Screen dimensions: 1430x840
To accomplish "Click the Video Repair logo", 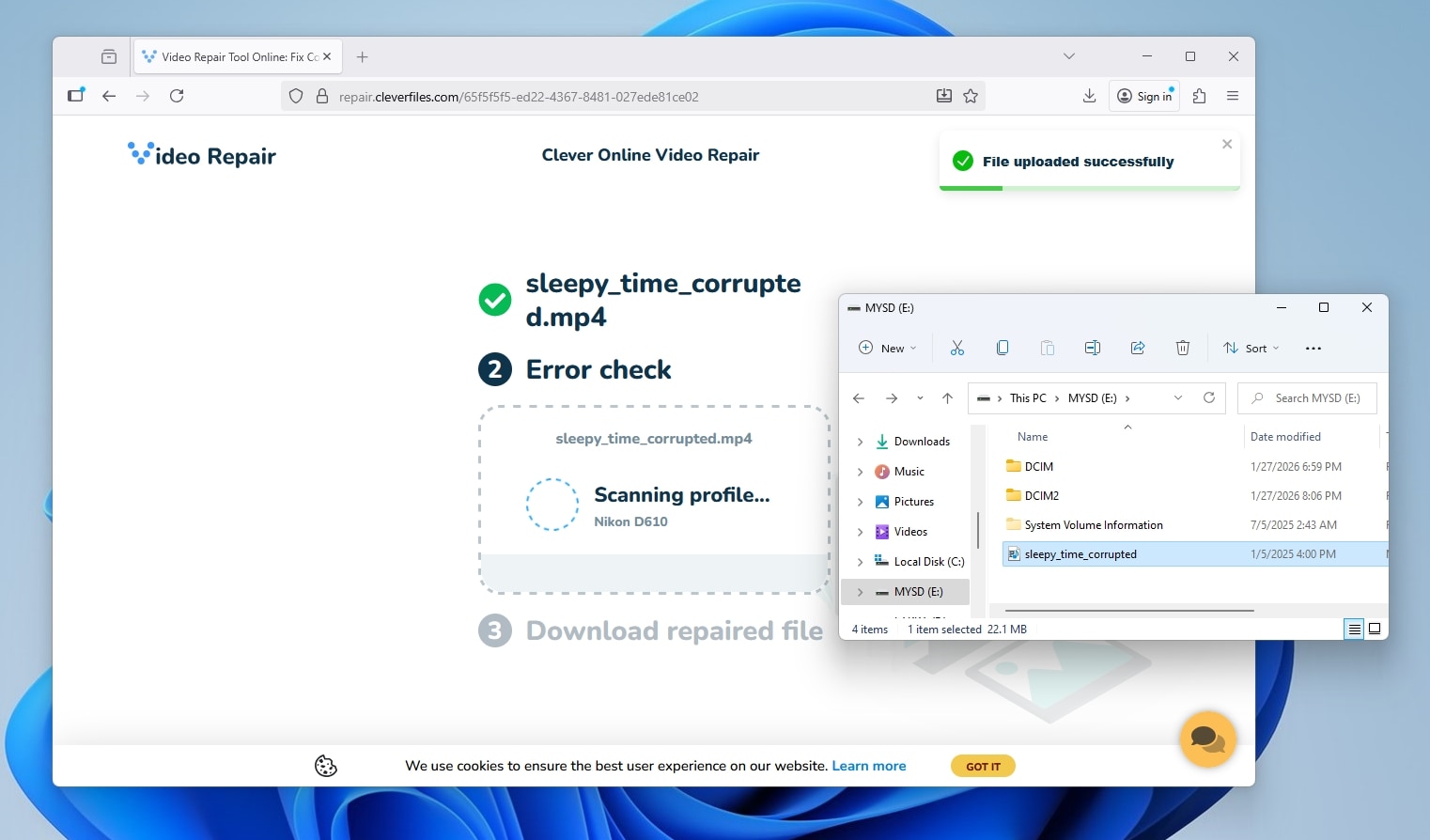I will [x=201, y=154].
